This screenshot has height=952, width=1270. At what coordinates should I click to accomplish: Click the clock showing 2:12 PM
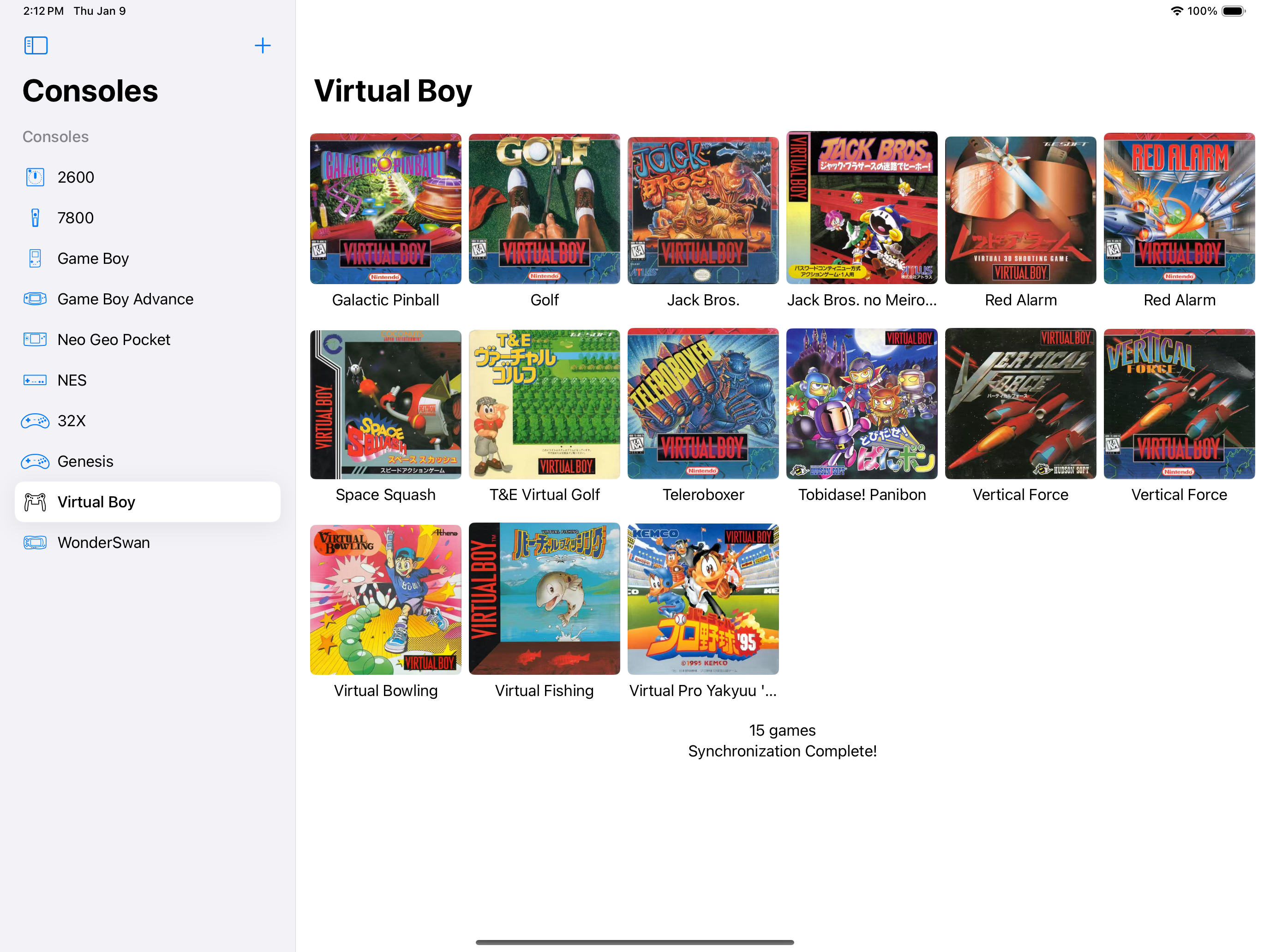point(43,11)
